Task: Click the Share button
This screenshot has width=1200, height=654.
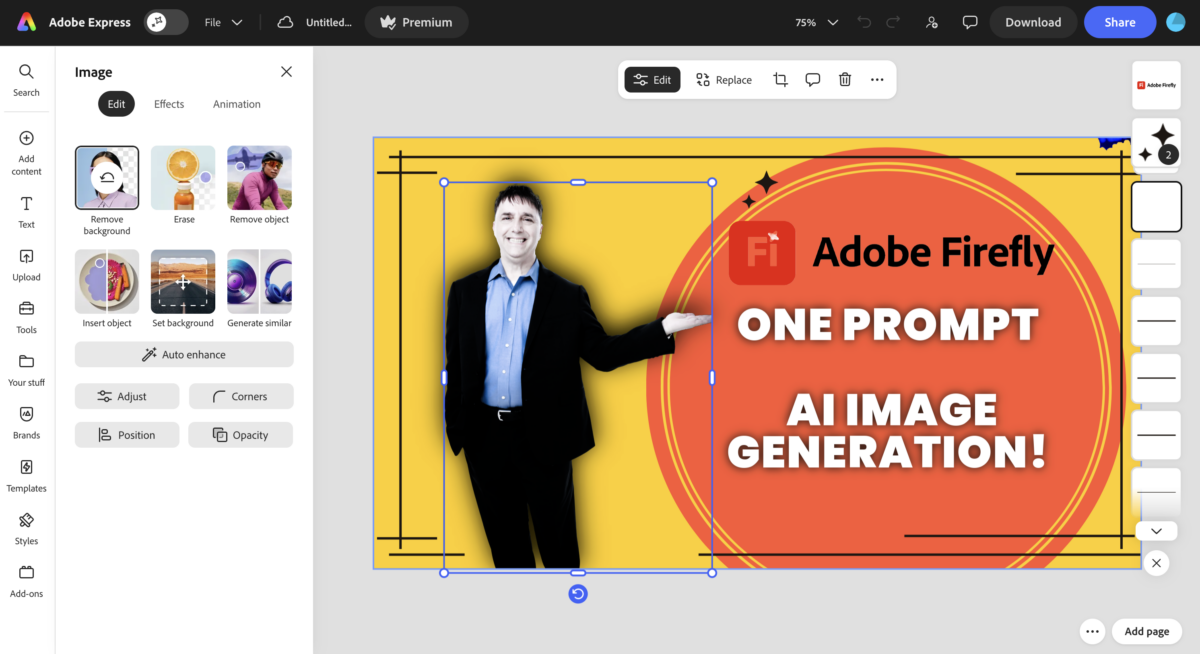Action: coord(1120,22)
